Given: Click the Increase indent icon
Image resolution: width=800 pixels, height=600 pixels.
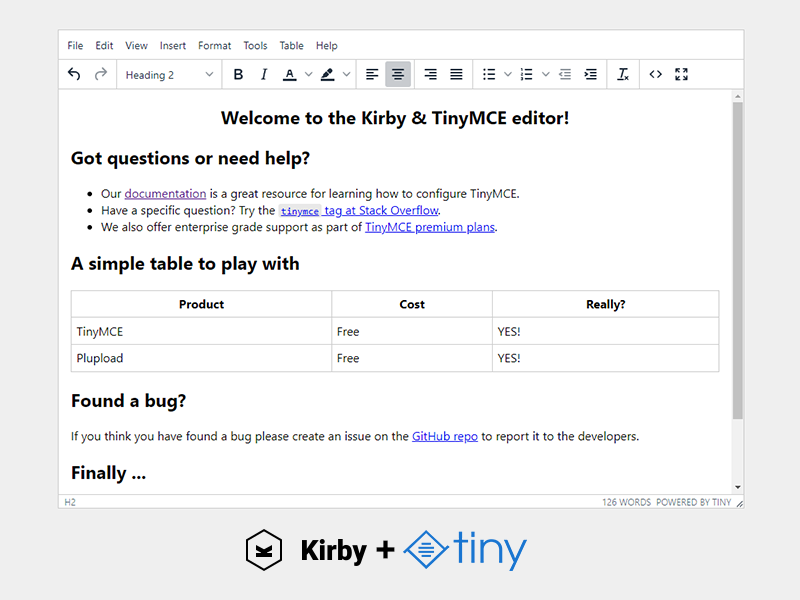Looking at the screenshot, I should (591, 74).
